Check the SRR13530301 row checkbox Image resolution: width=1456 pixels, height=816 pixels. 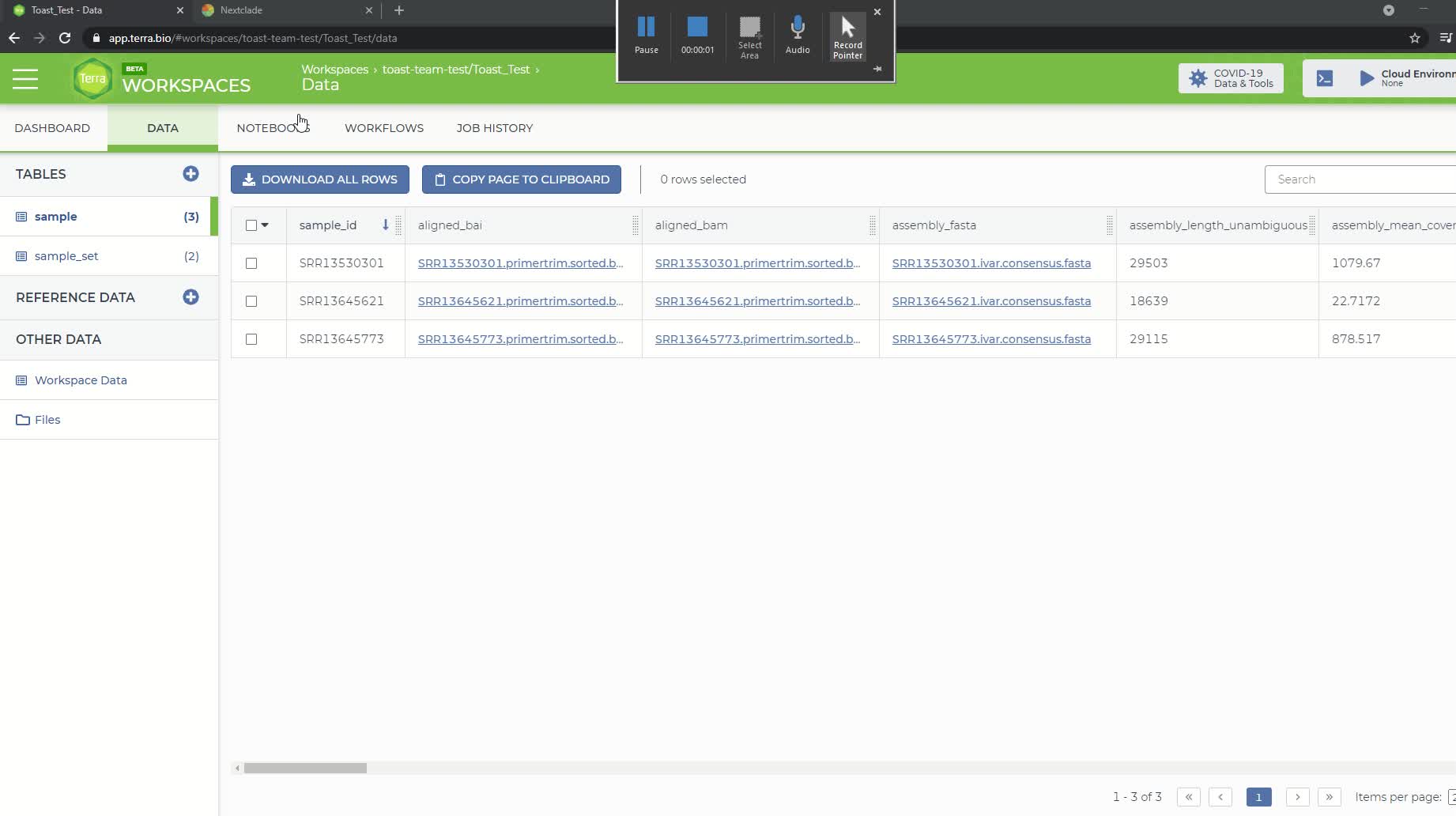coord(251,263)
